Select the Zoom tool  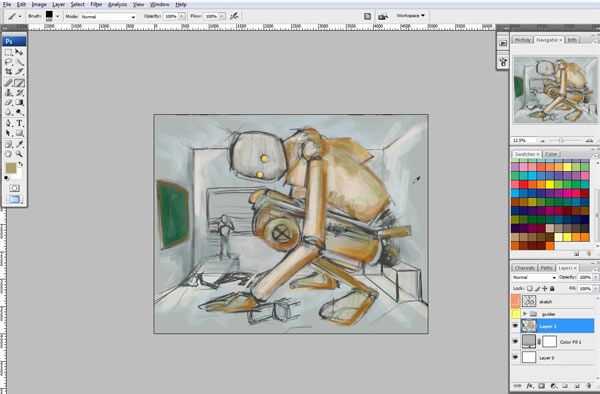[19, 154]
